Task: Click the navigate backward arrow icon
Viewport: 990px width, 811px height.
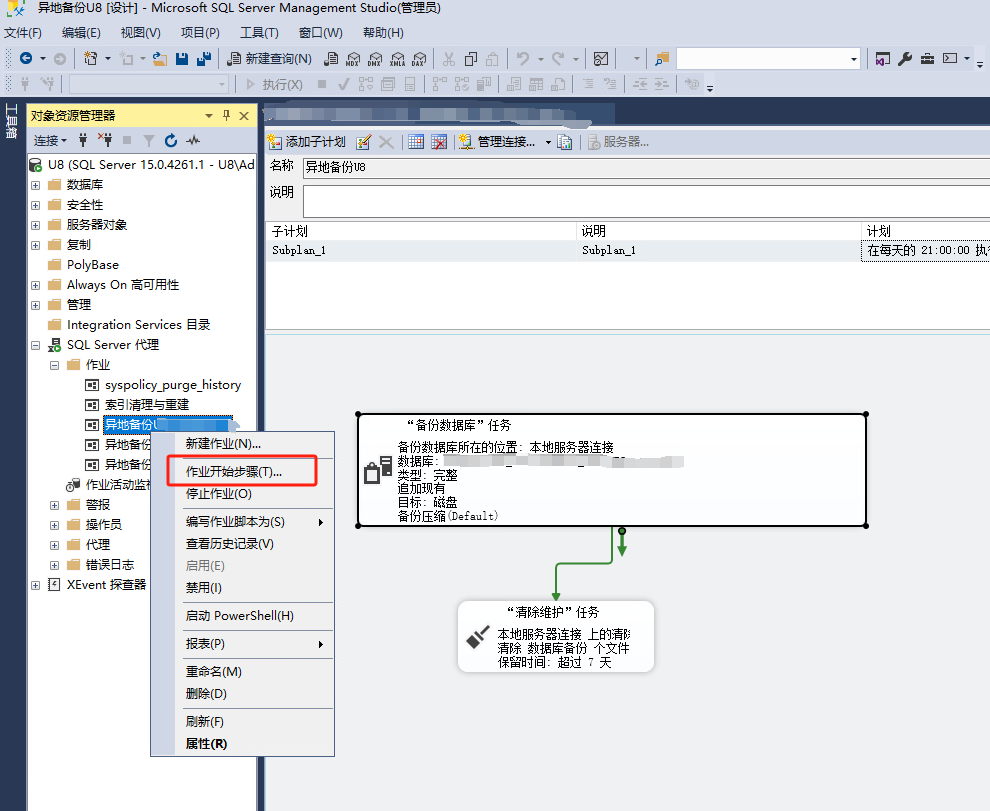Action: coord(26,59)
